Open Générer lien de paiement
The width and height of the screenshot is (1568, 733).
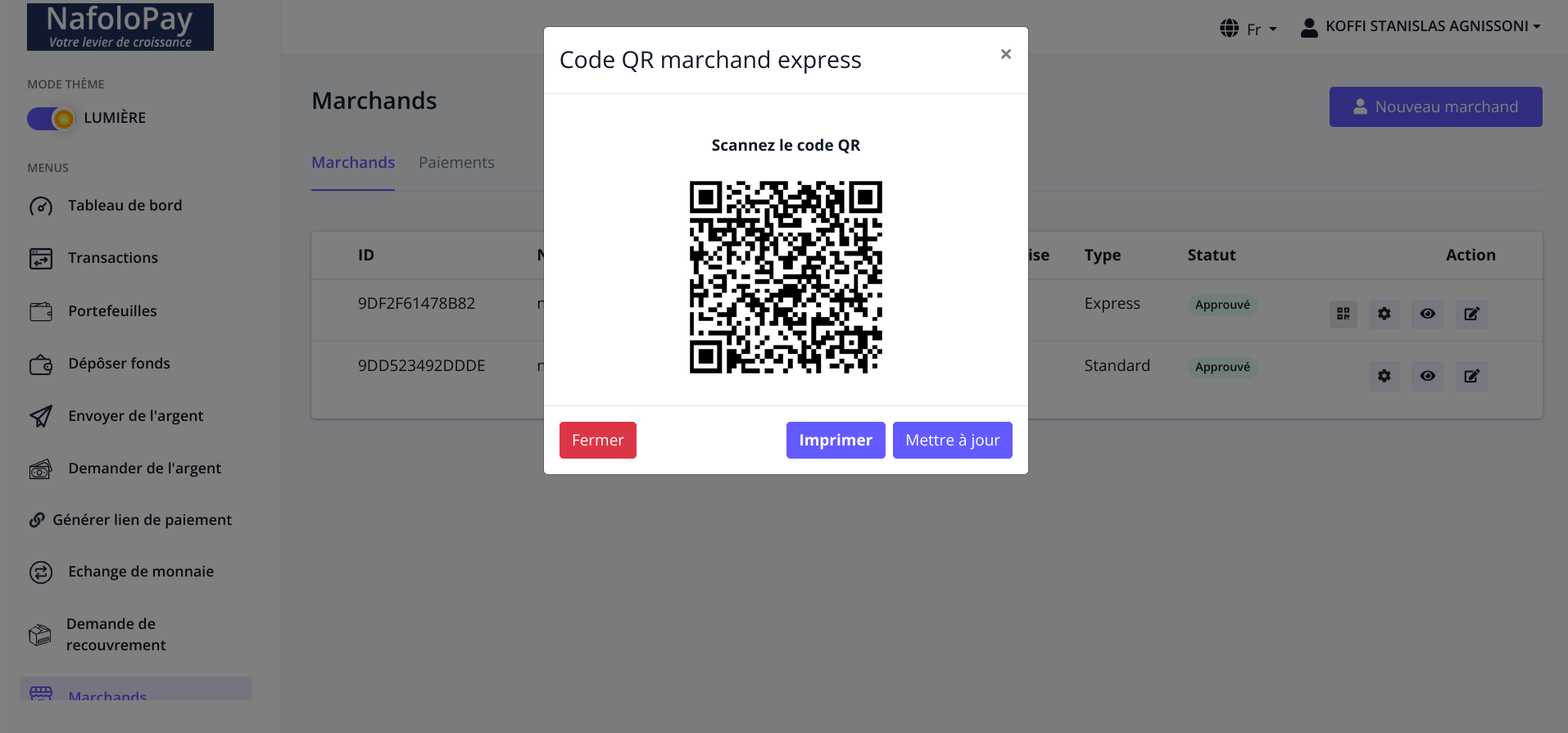142,520
